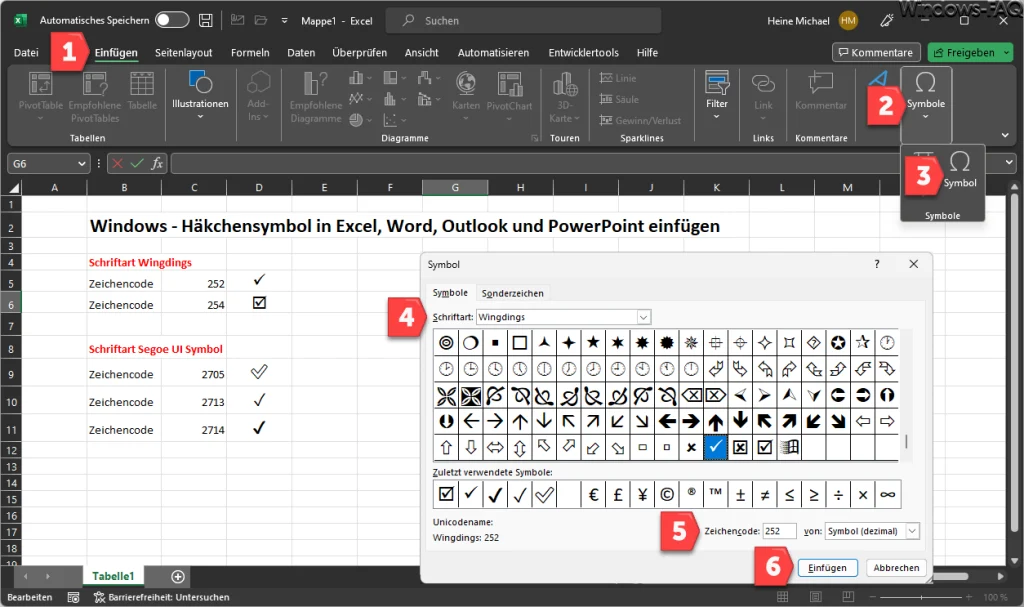
Task: Collapse the ribbon with the chevron
Action: tap(1005, 135)
